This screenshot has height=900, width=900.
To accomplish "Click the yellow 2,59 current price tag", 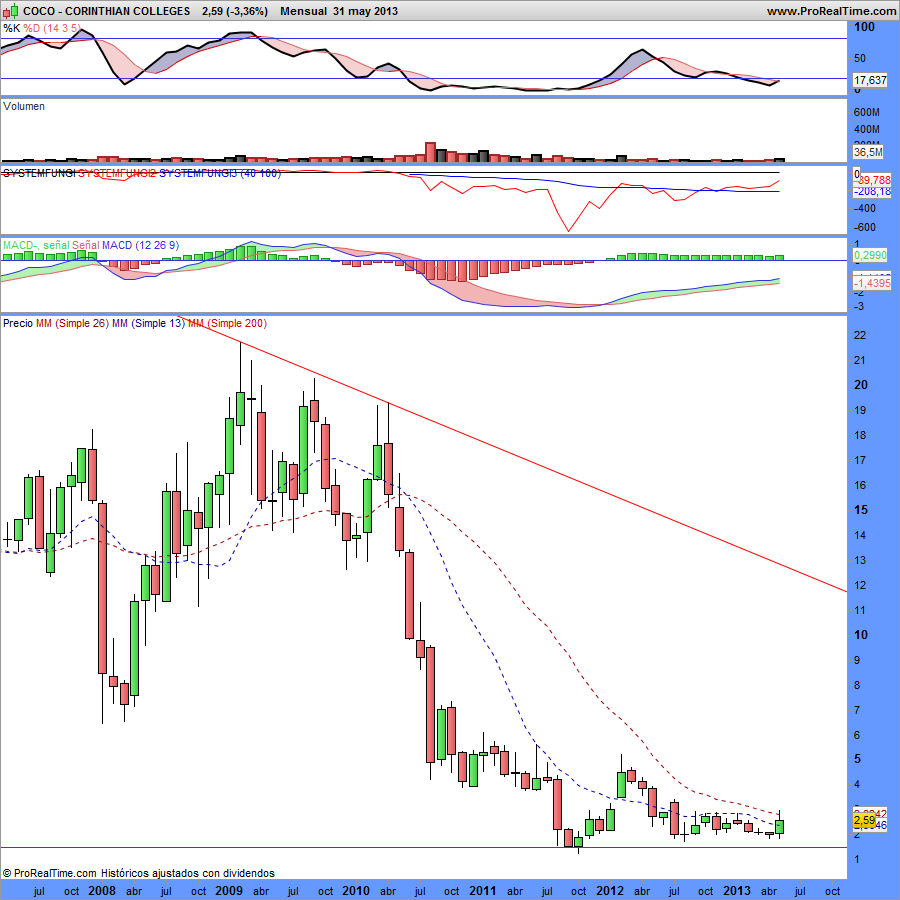I will click(864, 820).
